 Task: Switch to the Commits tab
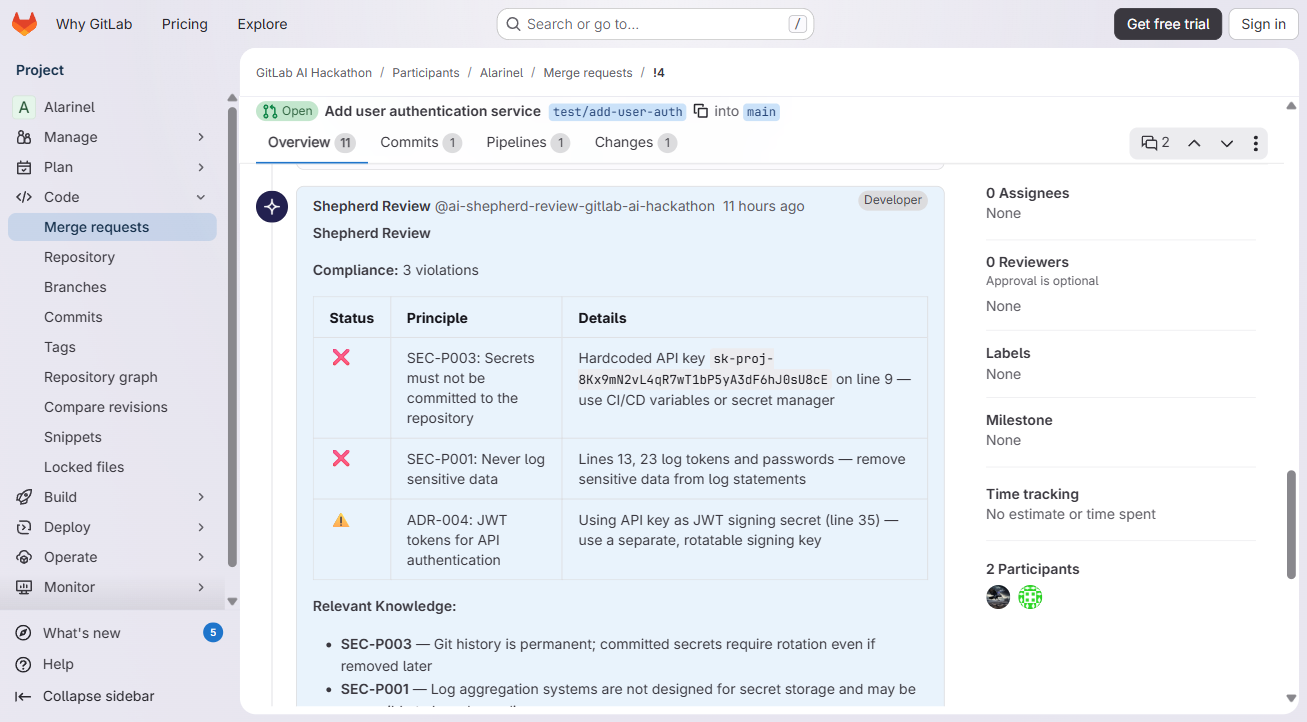(421, 142)
